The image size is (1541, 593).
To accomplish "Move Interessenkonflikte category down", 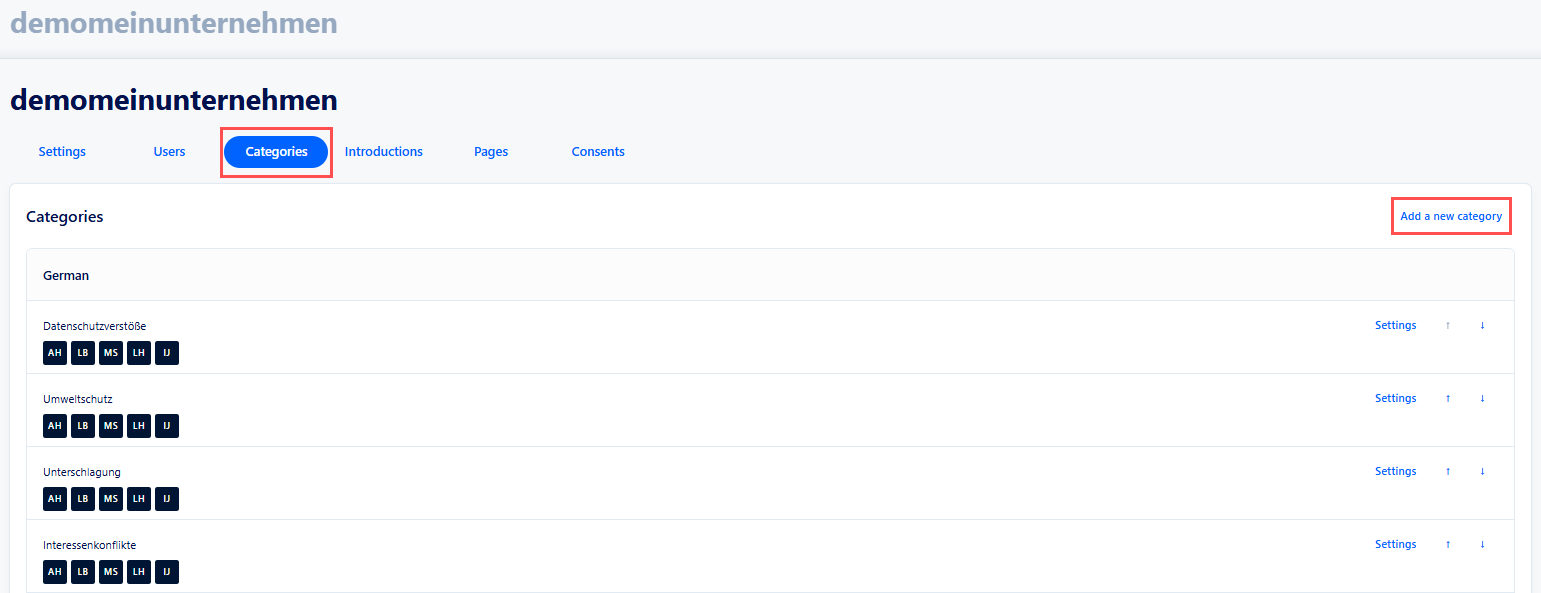I will coord(1482,544).
